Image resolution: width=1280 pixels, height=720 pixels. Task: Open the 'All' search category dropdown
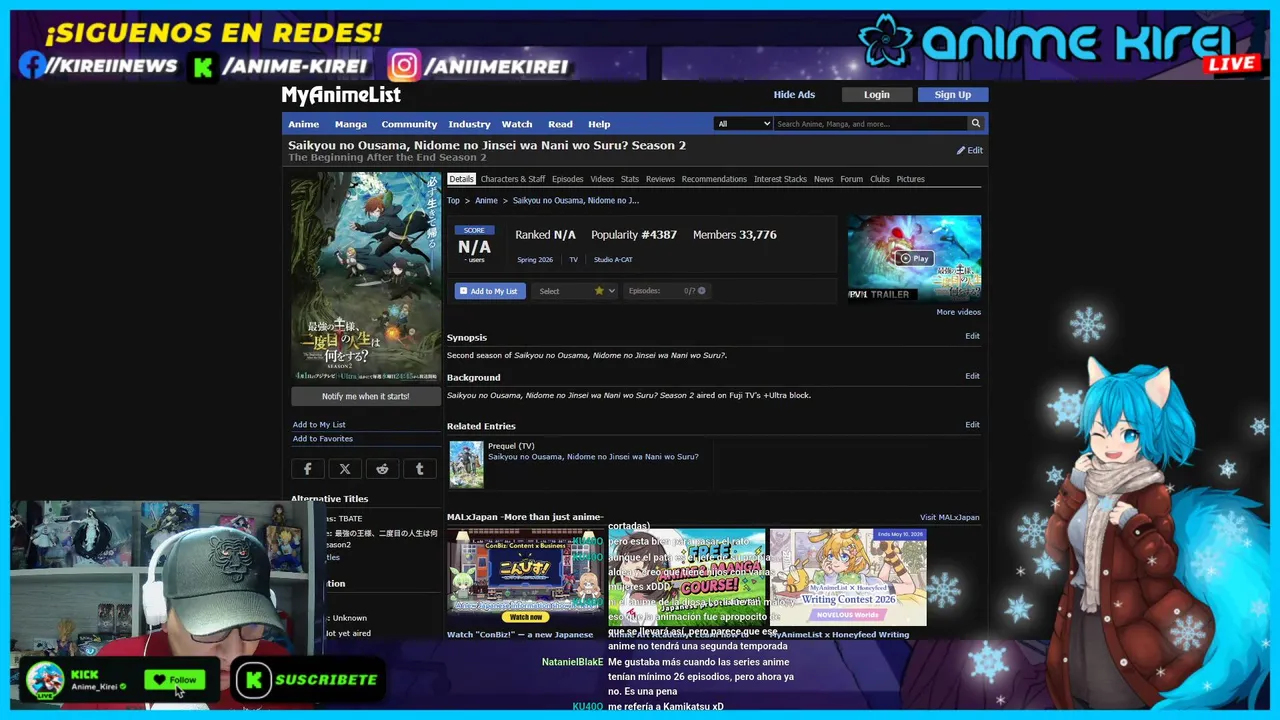coord(743,124)
